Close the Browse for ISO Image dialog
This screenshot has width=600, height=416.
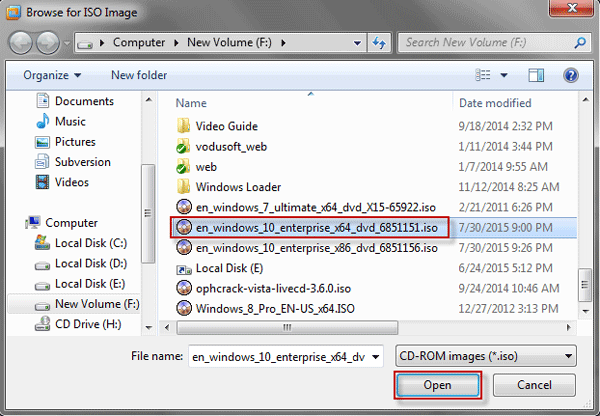point(572,8)
